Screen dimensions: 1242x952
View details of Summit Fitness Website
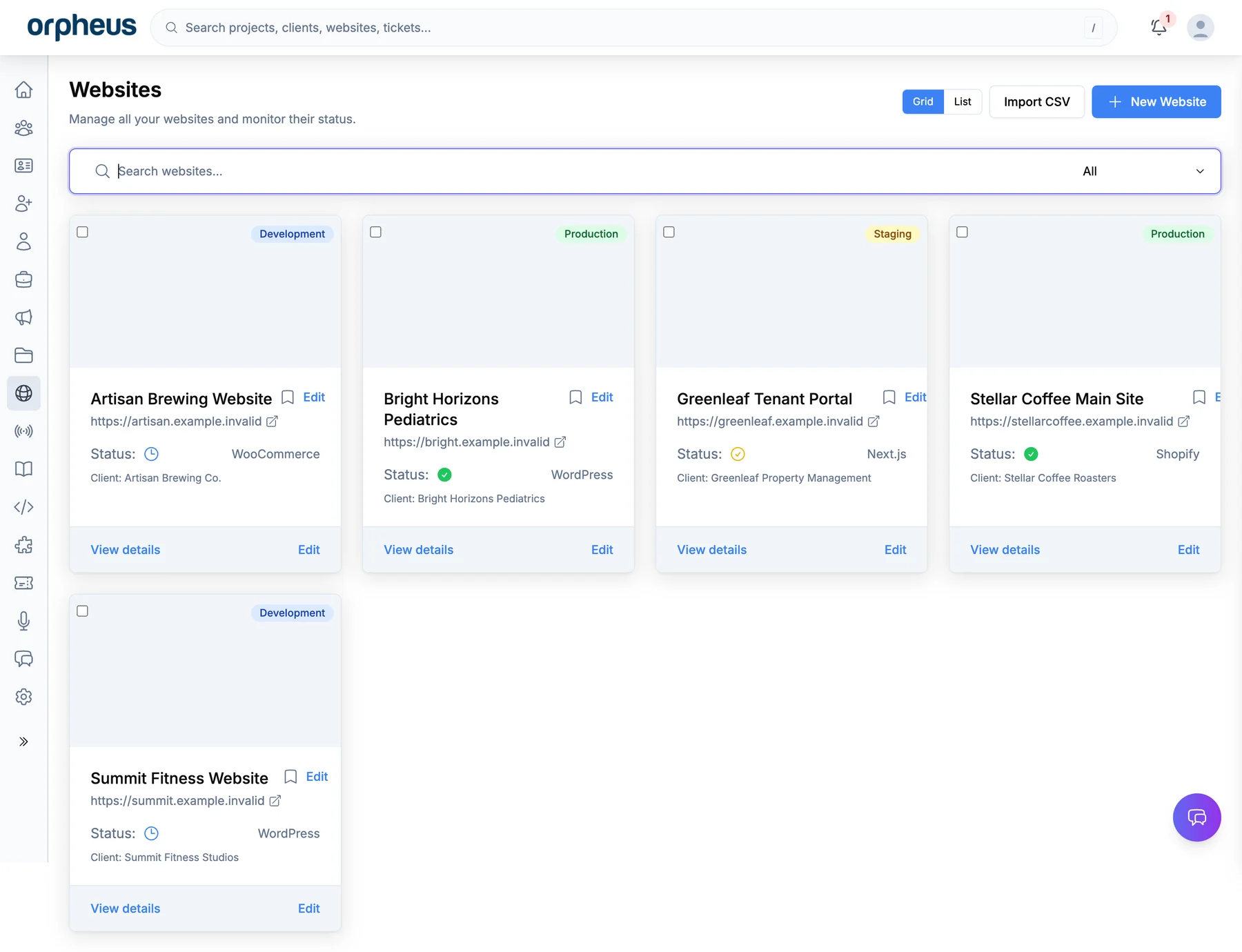pos(125,909)
